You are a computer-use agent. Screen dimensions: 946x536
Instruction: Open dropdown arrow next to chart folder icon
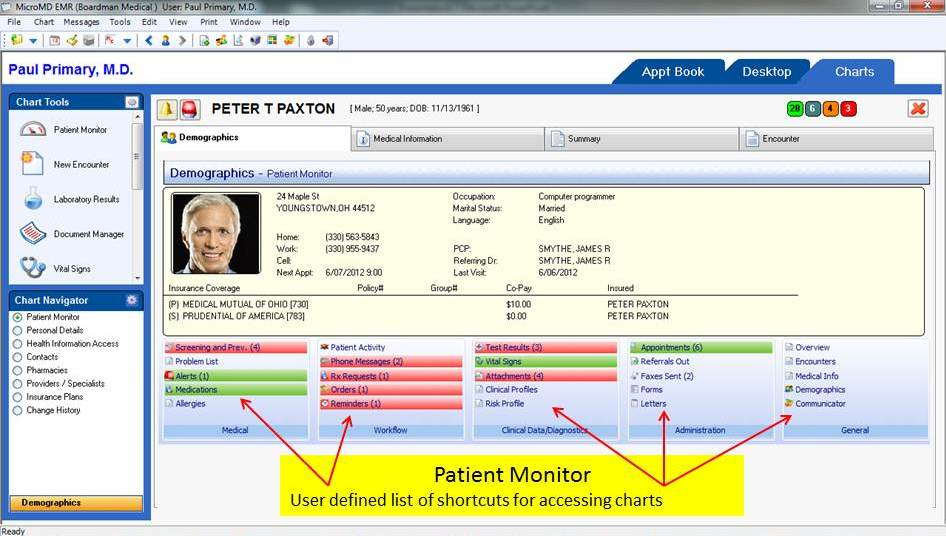tap(33, 41)
